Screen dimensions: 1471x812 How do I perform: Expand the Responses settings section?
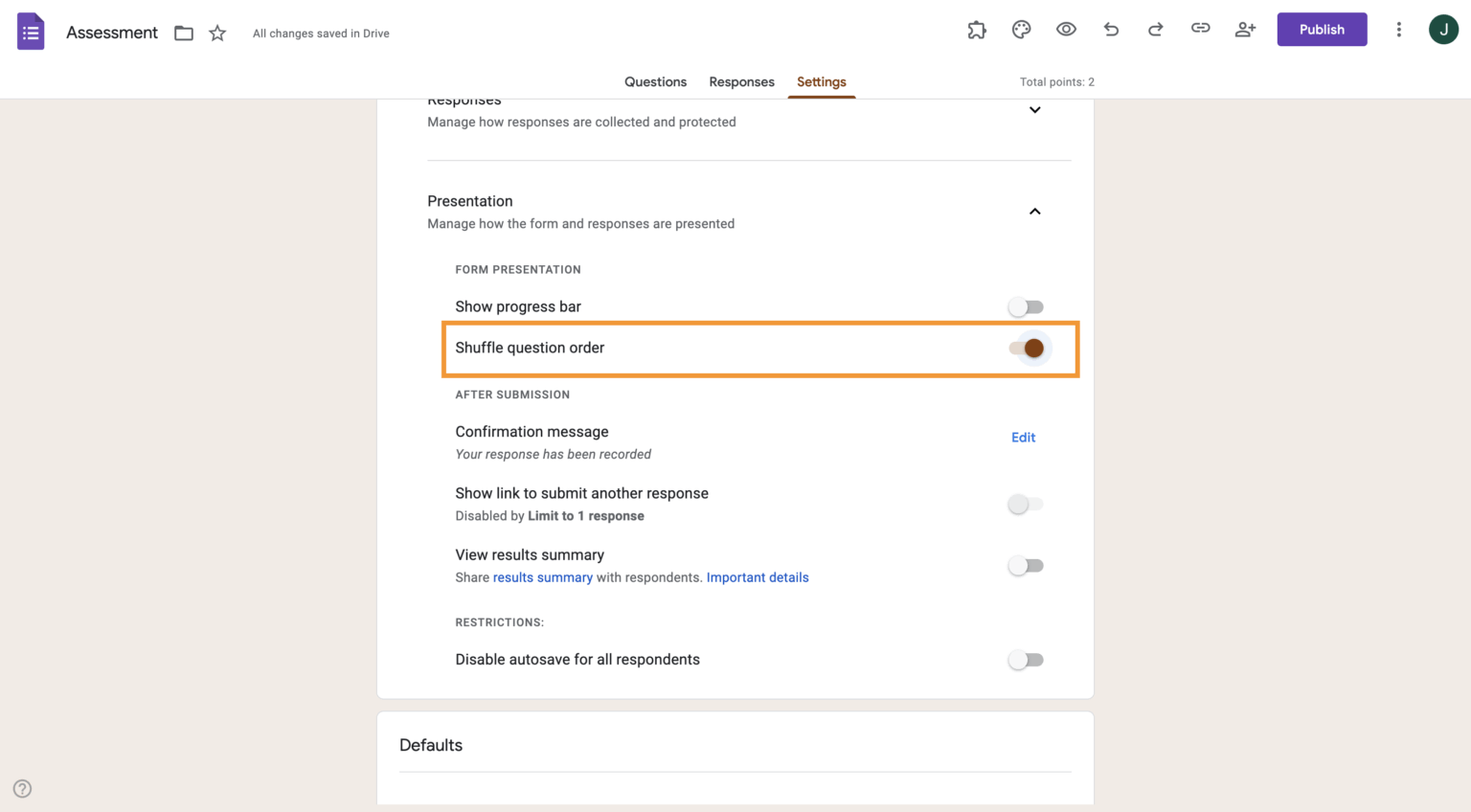click(x=1034, y=109)
